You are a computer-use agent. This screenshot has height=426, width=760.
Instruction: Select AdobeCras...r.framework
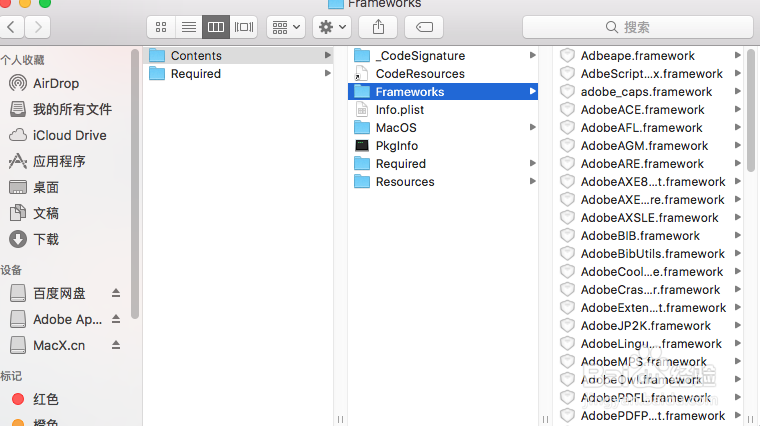(649, 290)
